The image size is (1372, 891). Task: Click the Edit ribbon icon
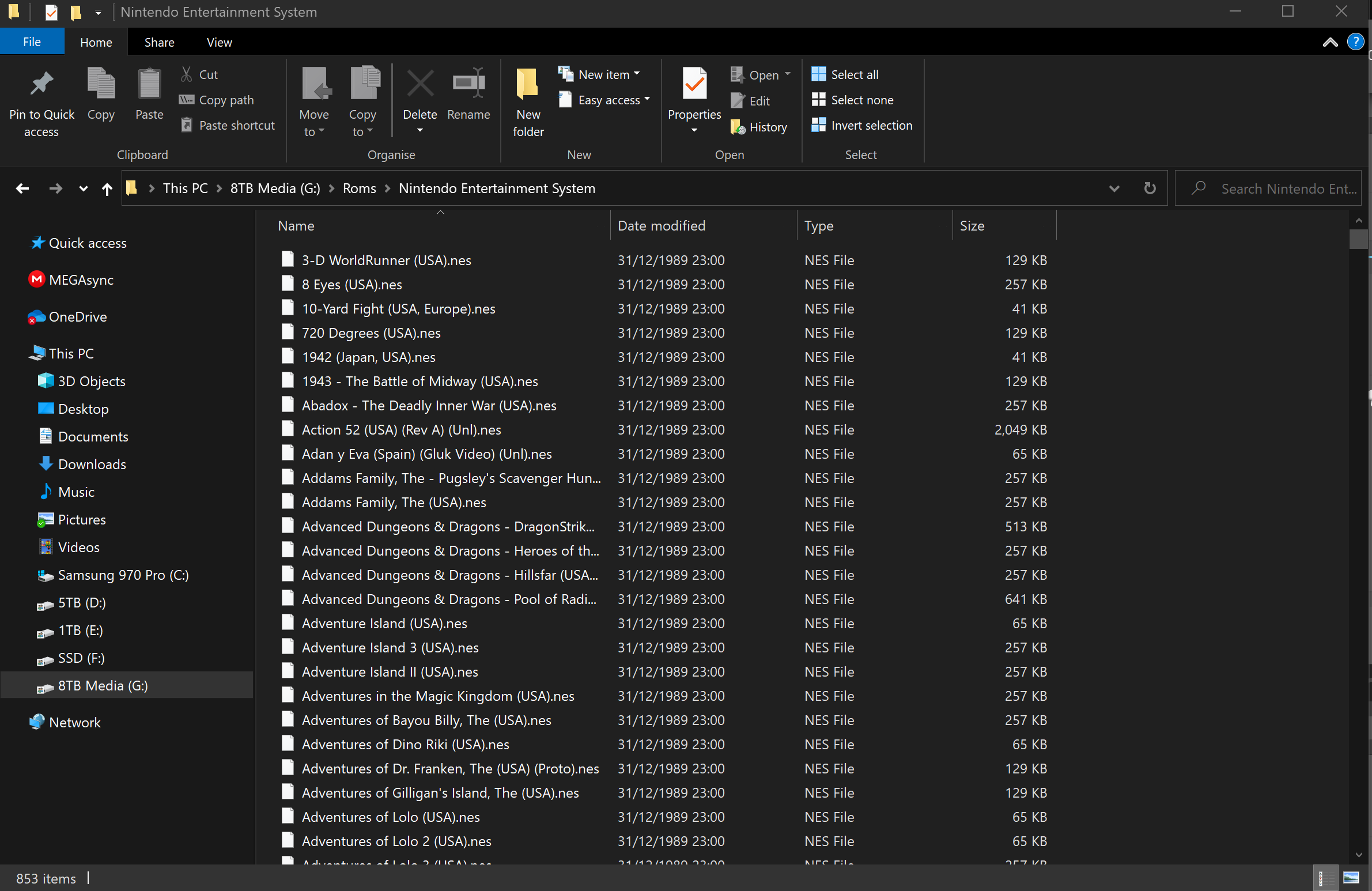[738, 100]
